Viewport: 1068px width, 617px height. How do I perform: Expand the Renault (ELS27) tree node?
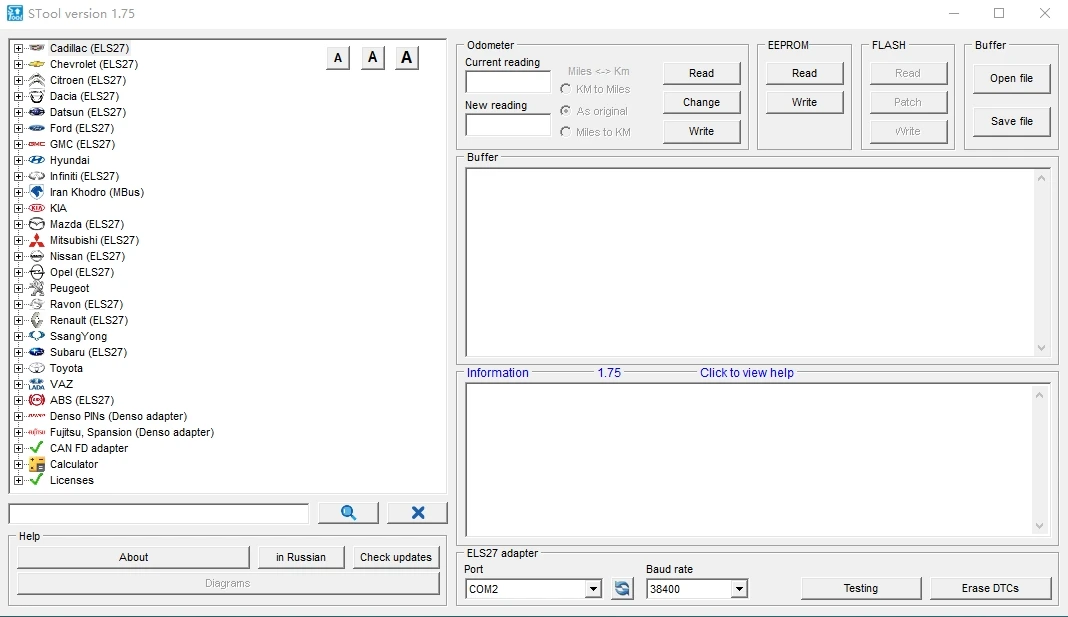pyautogui.click(x=18, y=320)
